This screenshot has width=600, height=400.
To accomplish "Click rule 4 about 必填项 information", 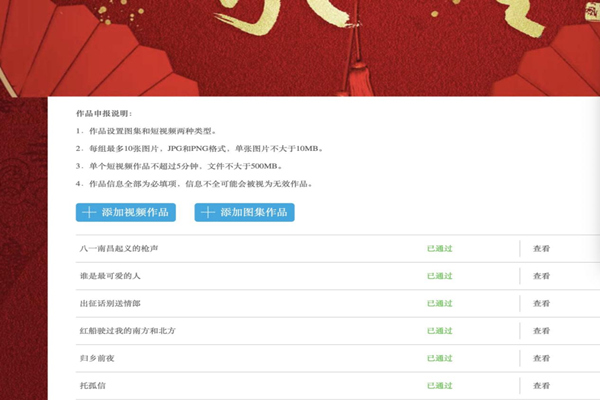I will click(x=194, y=184).
